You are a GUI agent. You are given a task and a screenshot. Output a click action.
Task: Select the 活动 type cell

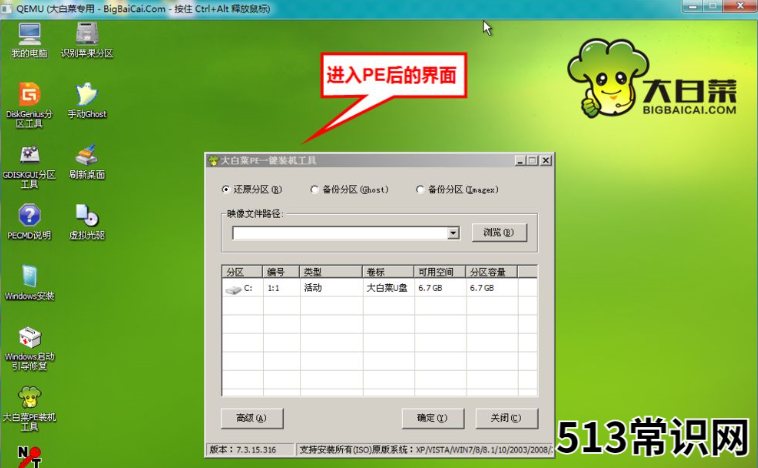pos(313,288)
